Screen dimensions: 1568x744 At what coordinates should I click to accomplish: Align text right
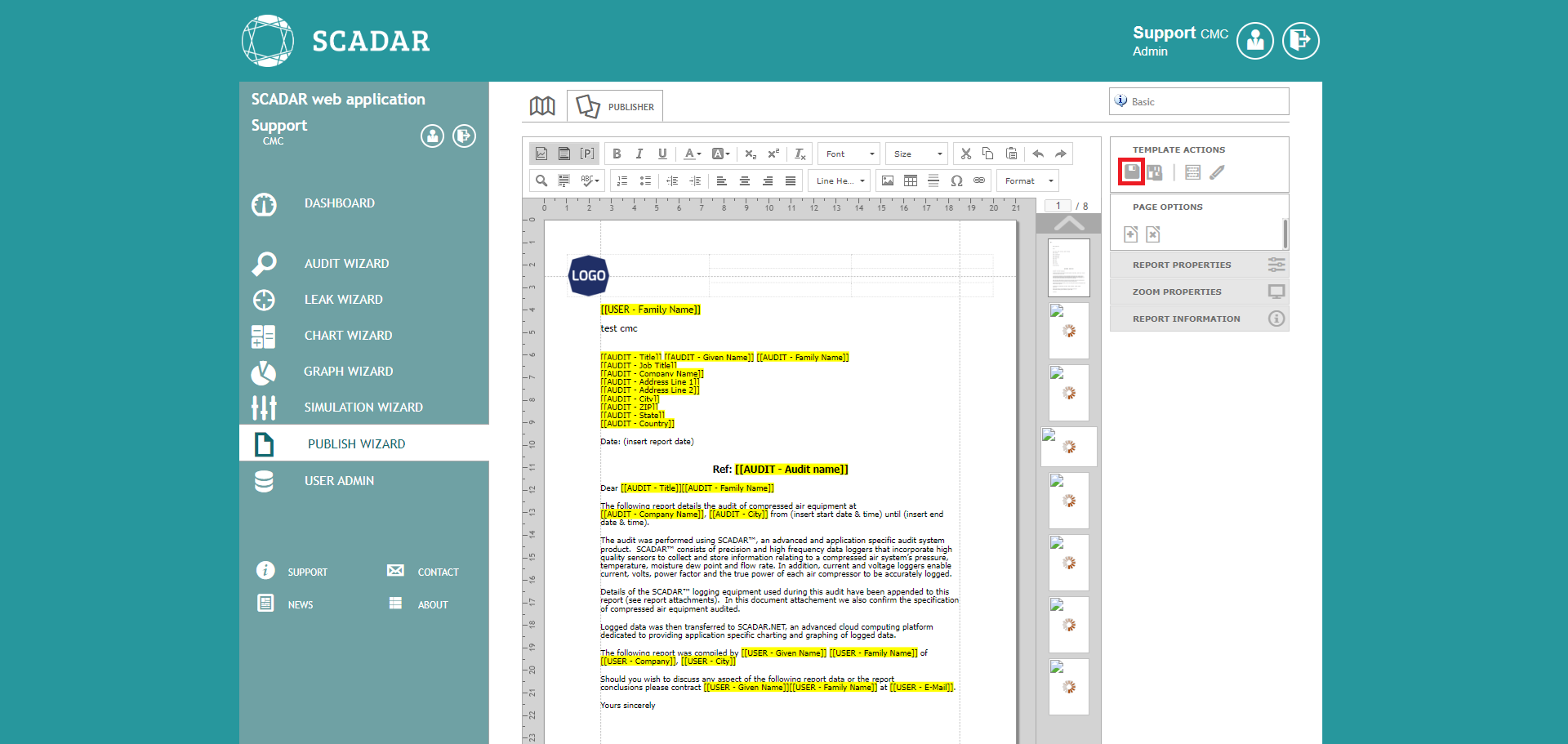coord(768,180)
